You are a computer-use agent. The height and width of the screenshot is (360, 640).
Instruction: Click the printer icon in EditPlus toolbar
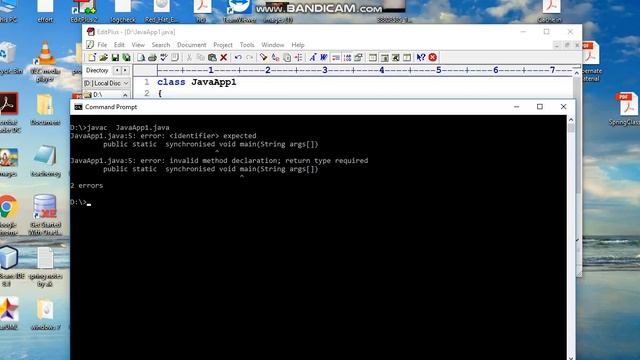[x=152, y=58]
